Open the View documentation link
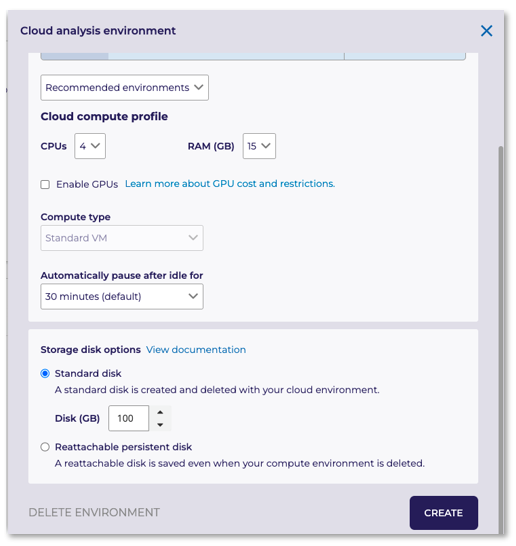 196,349
